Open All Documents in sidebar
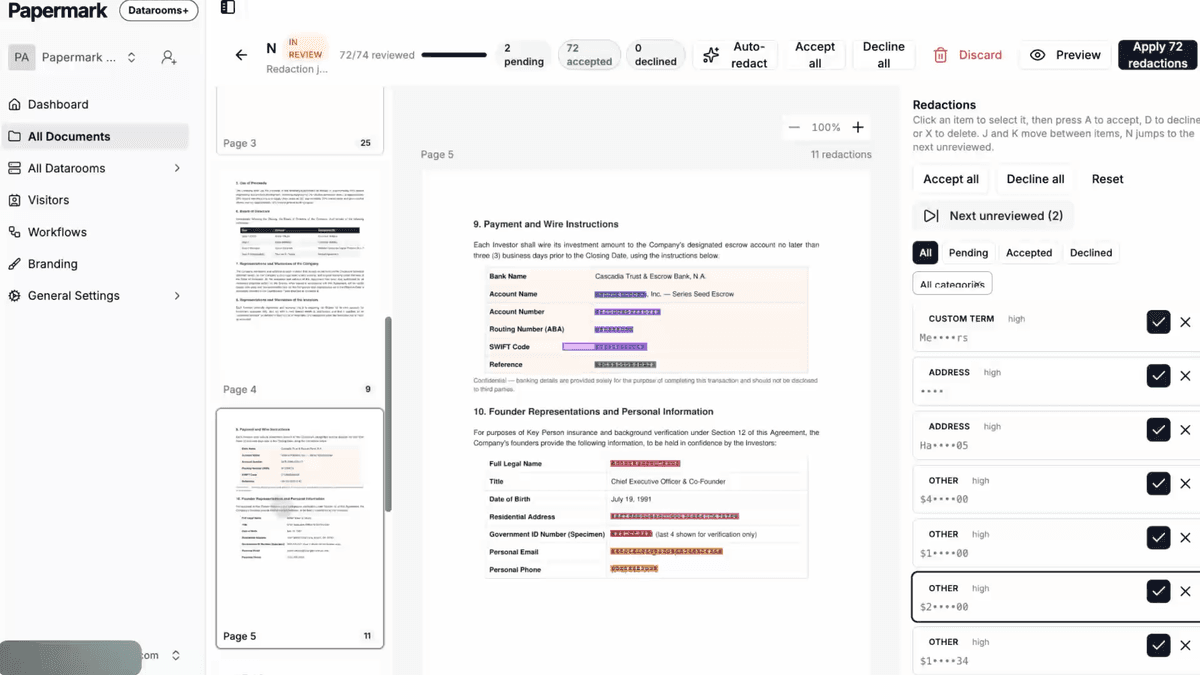Image resolution: width=1200 pixels, height=675 pixels. [96, 136]
